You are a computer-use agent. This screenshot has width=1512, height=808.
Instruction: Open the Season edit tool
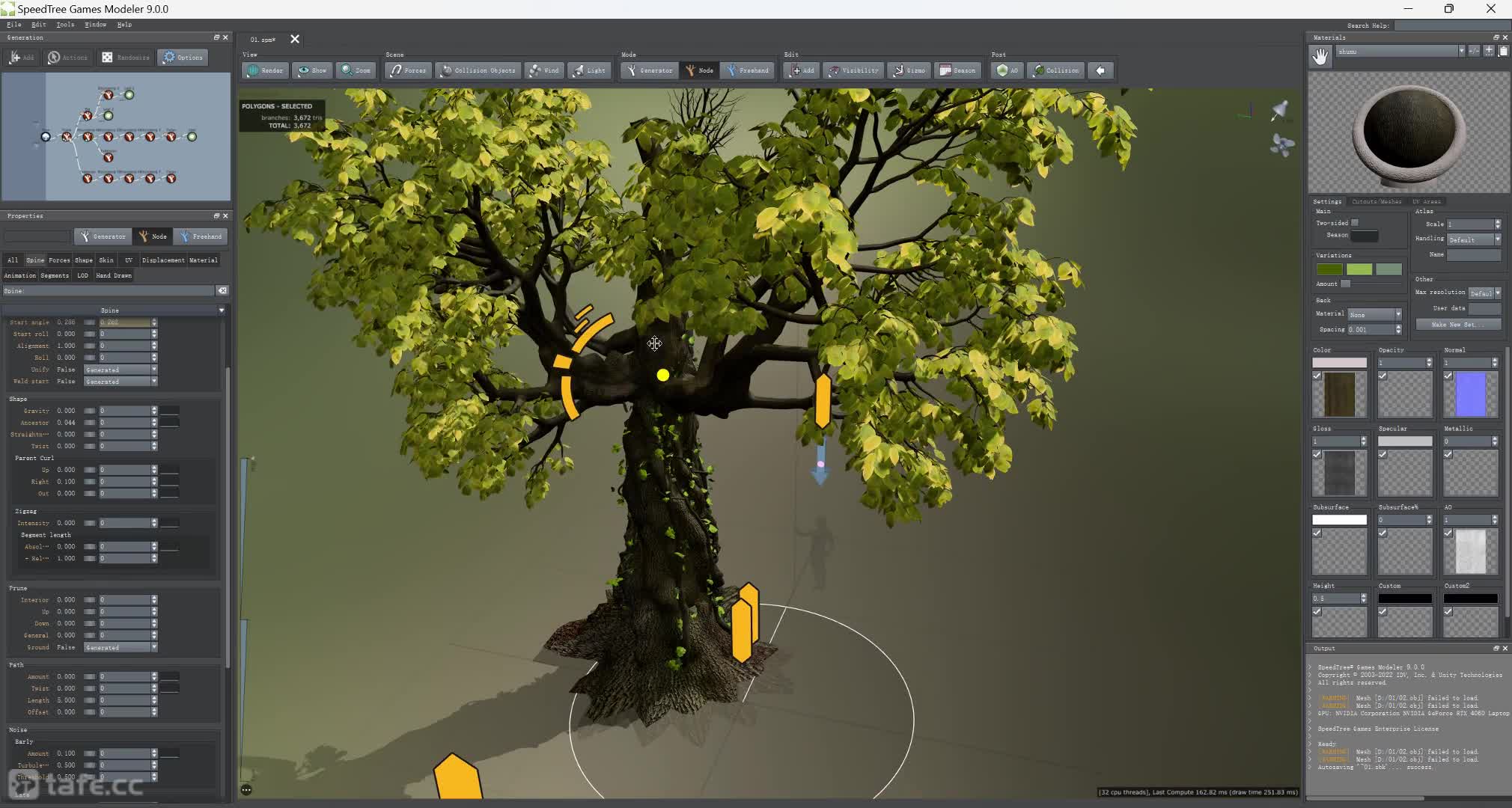click(x=957, y=70)
